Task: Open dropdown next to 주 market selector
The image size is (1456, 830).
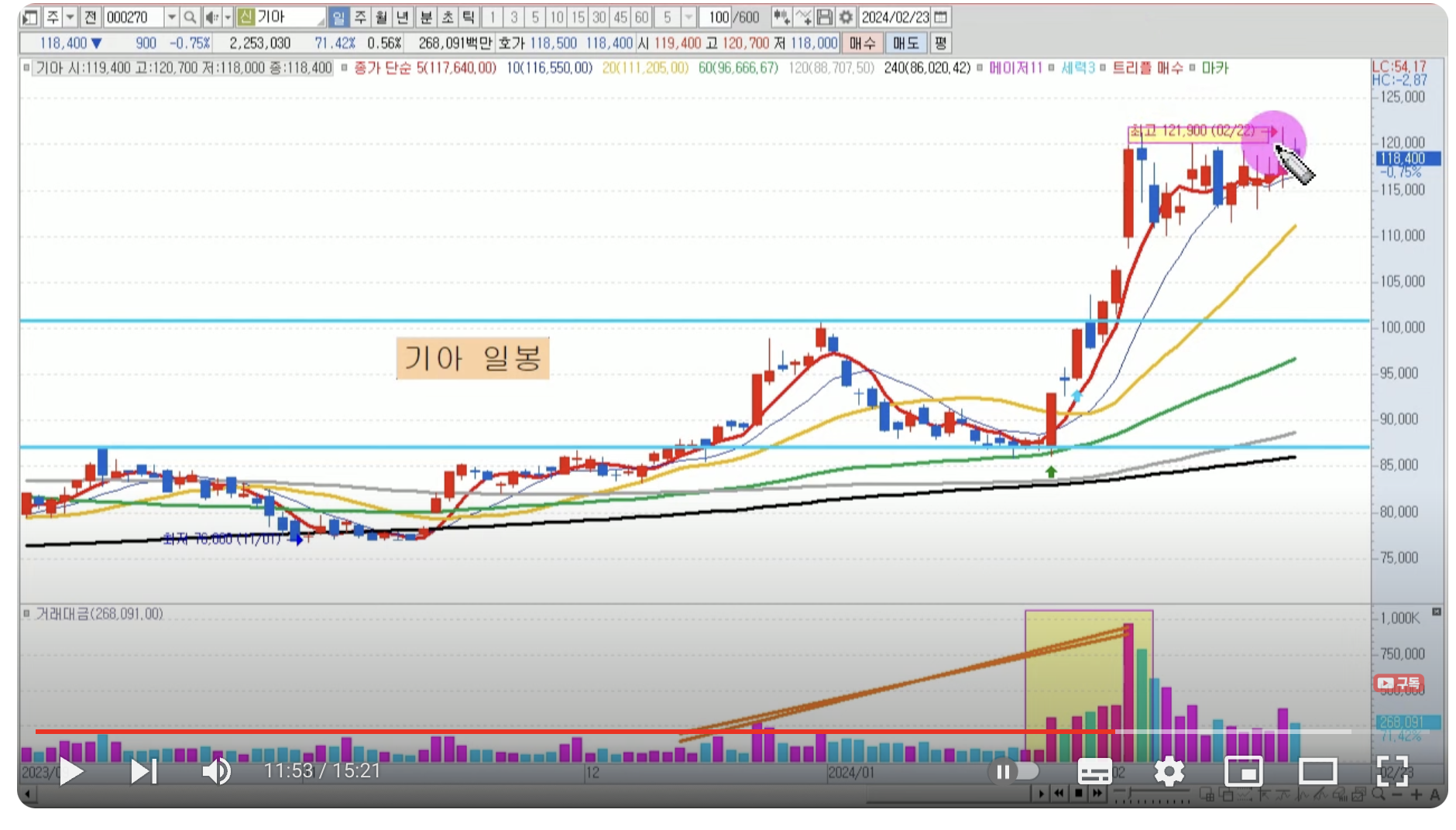Action: pos(70,17)
